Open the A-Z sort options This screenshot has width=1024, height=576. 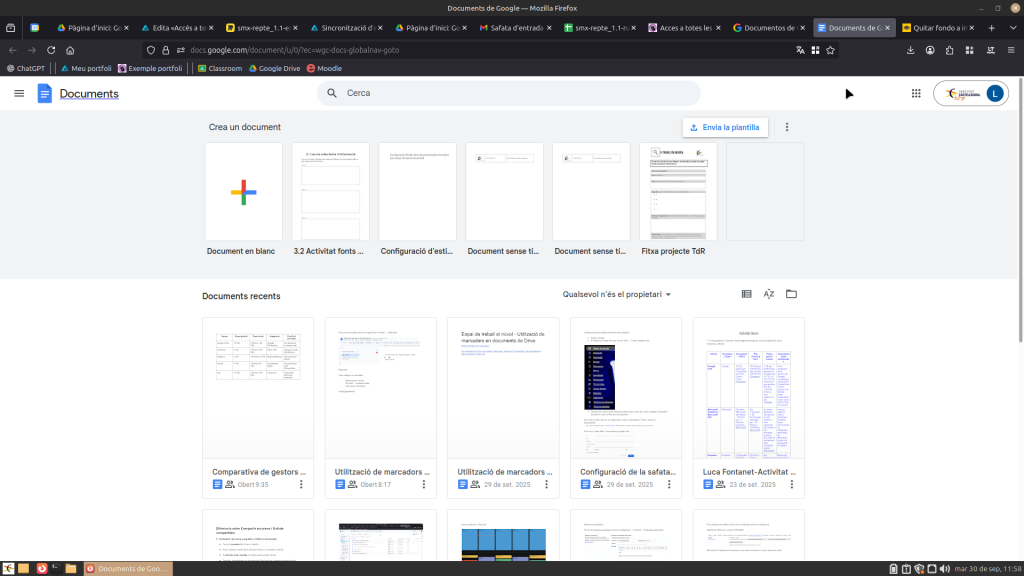(x=769, y=294)
